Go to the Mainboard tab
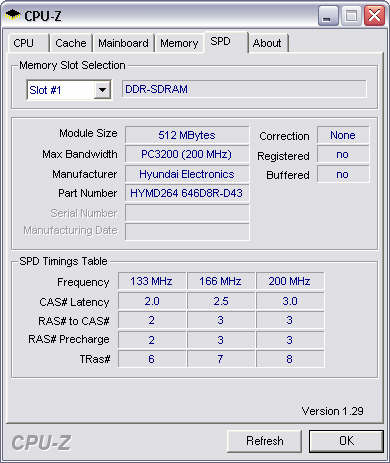The width and height of the screenshot is (390, 463). [123, 43]
